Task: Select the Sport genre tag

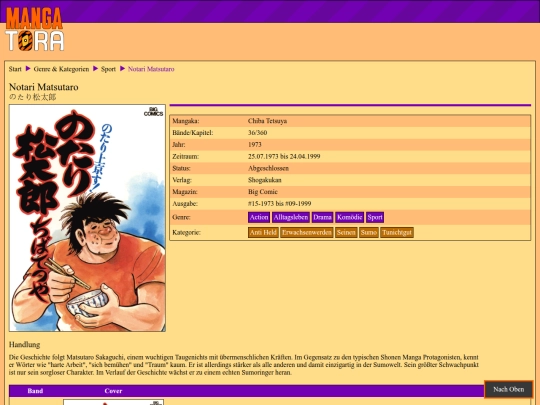Action: point(375,217)
